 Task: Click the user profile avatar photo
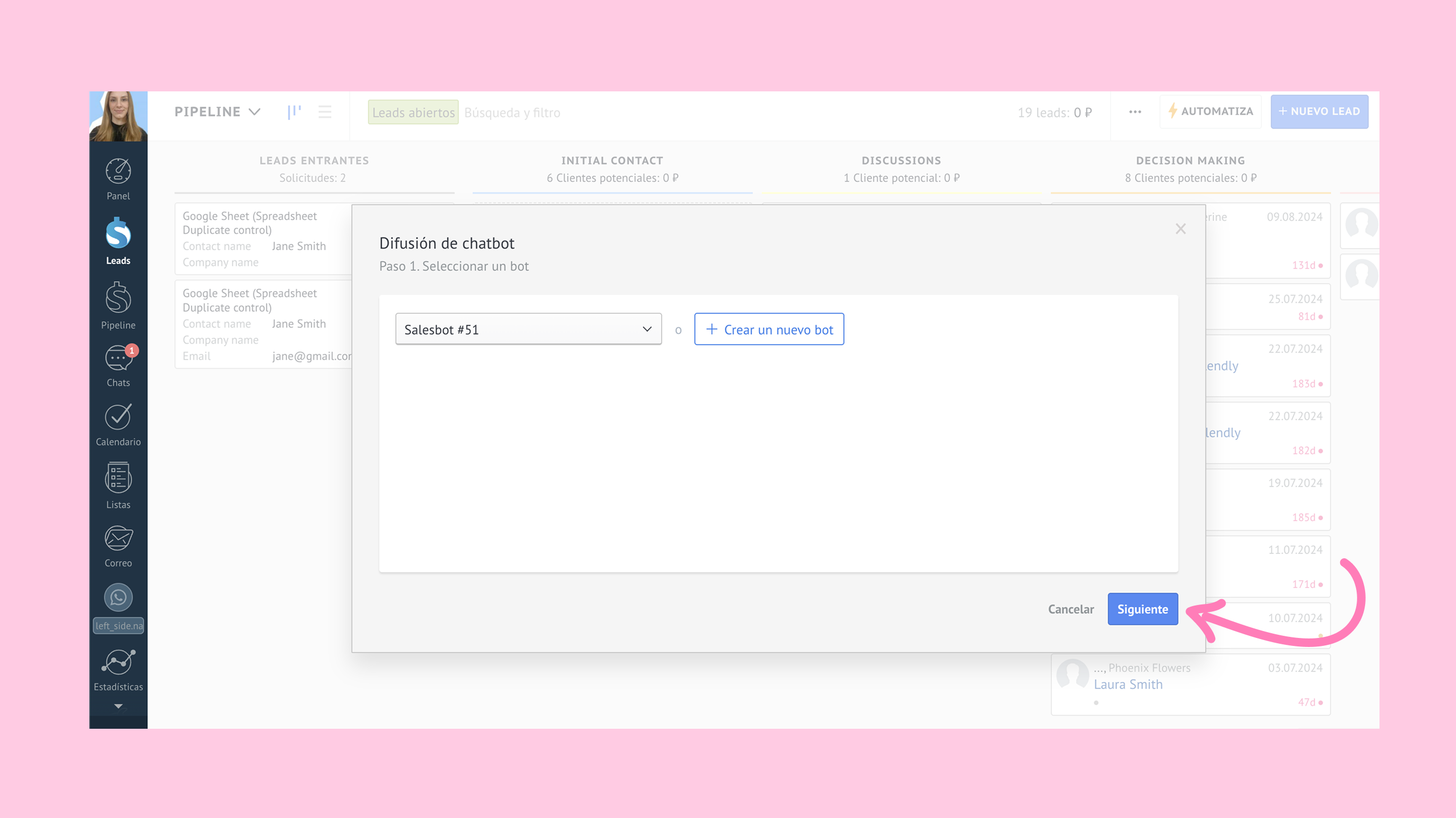118,116
